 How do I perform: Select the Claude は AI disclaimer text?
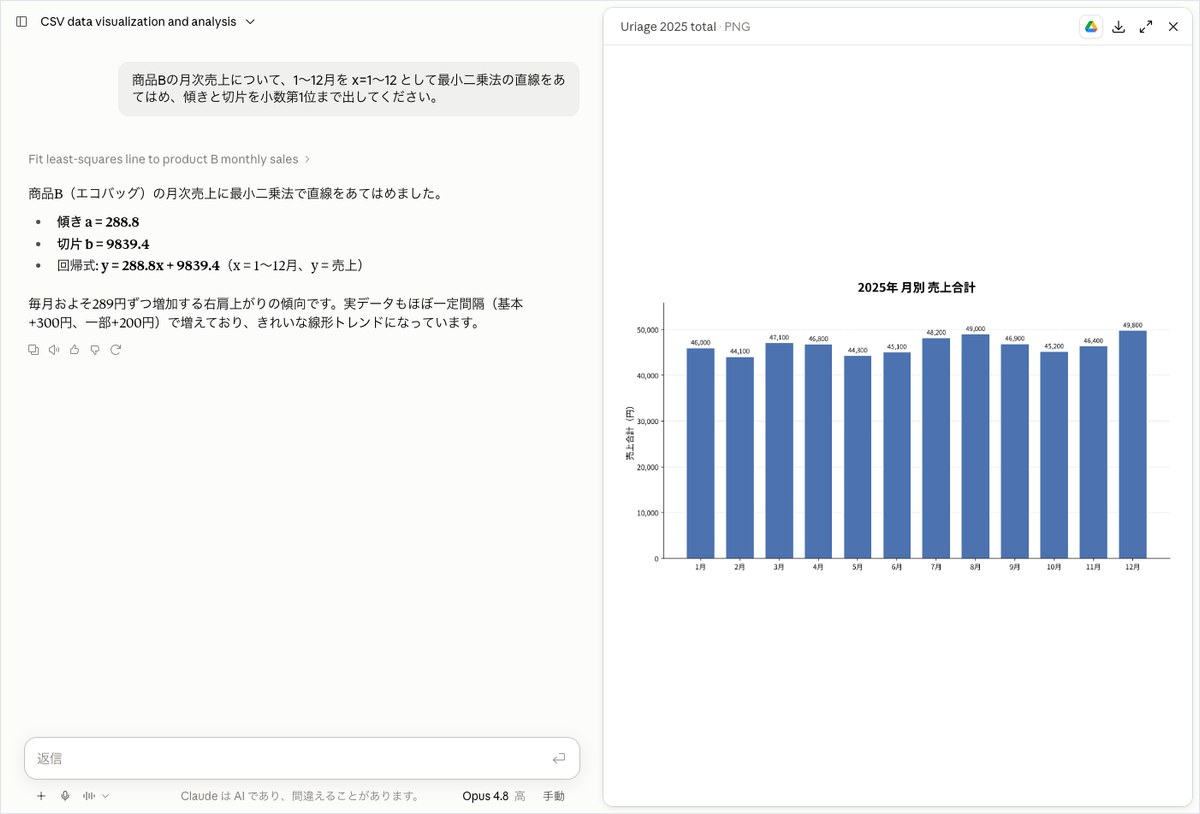(300, 796)
